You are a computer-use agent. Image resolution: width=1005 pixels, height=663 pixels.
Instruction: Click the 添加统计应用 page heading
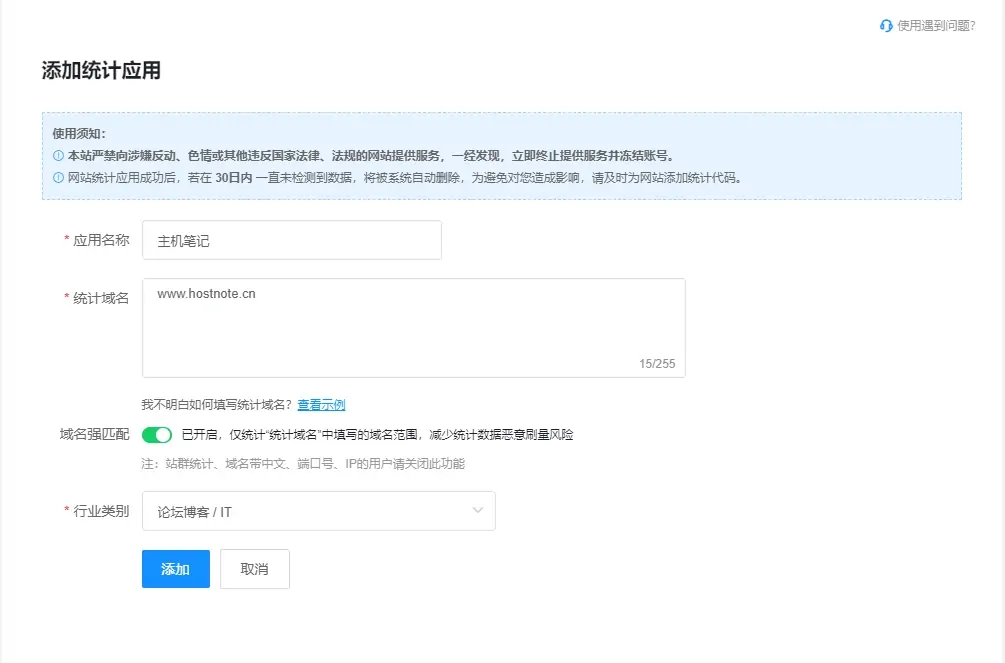tap(101, 71)
